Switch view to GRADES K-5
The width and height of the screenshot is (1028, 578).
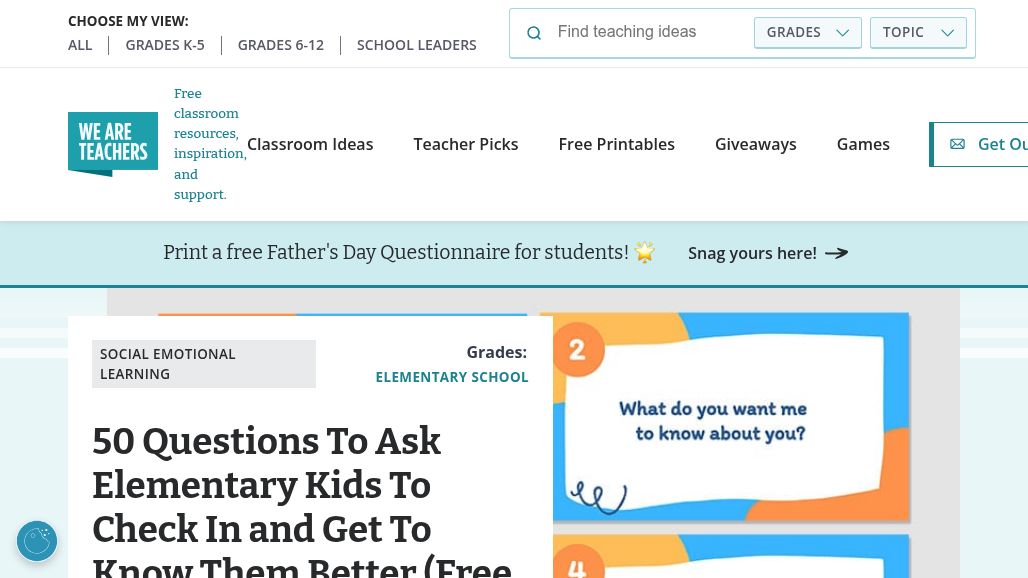[x=165, y=45]
